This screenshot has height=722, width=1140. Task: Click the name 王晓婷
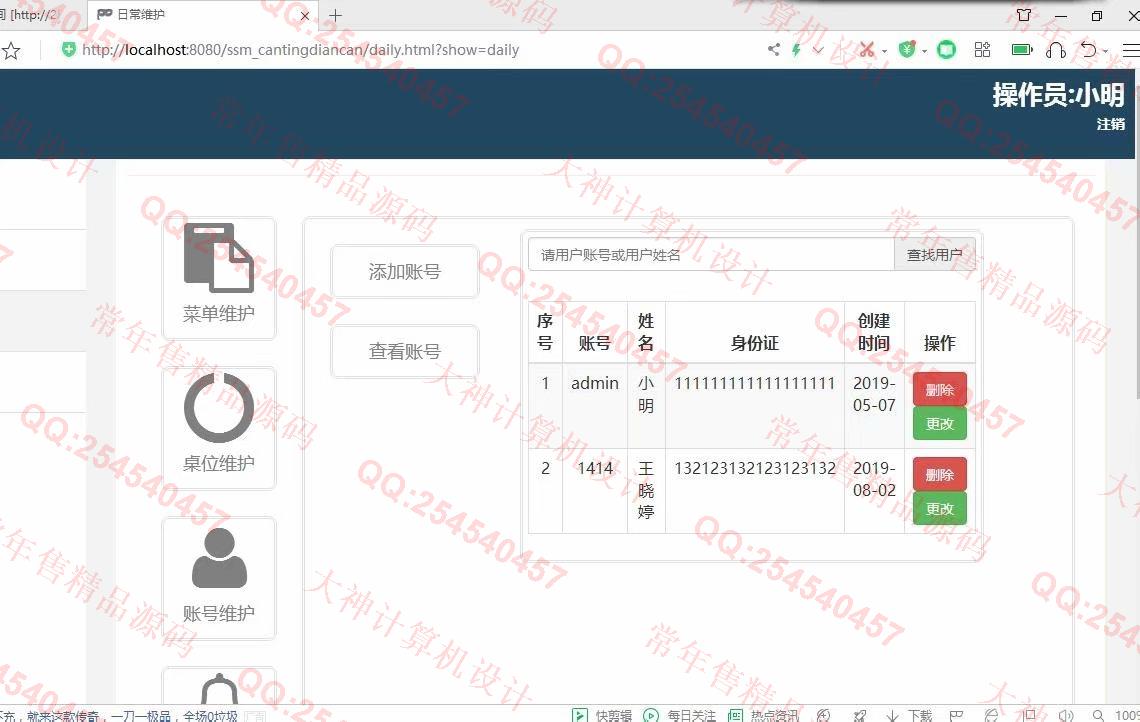[x=646, y=490]
